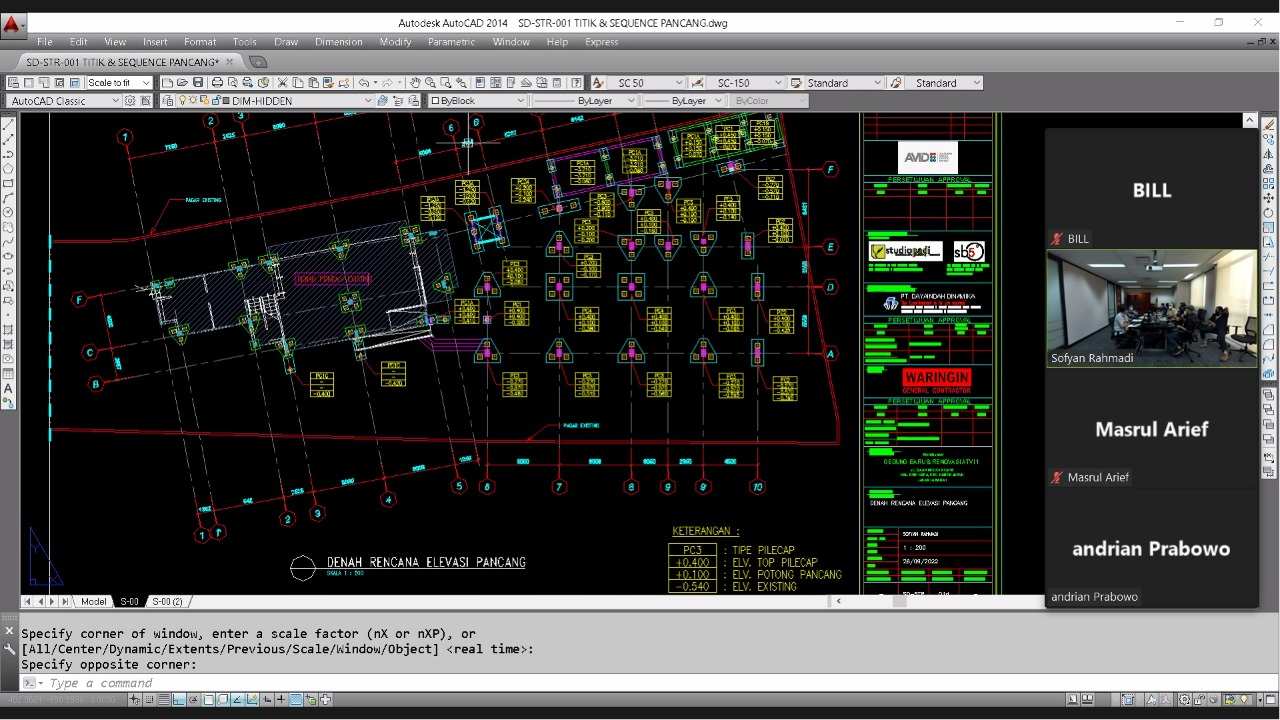Open the Layer Properties Manager icon
Screen dimensions: 1280x720
(169, 101)
